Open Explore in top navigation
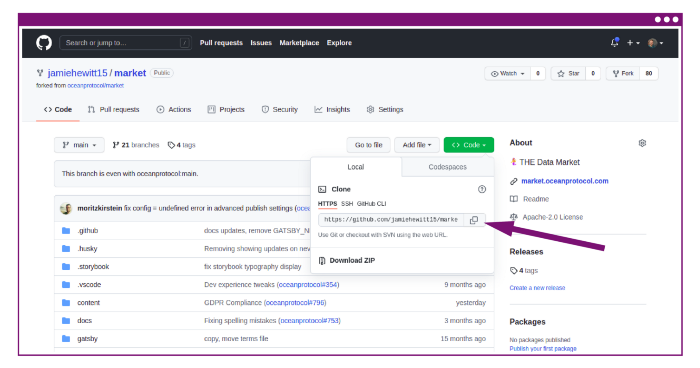Viewport: 700px width, 368px height. coord(339,43)
